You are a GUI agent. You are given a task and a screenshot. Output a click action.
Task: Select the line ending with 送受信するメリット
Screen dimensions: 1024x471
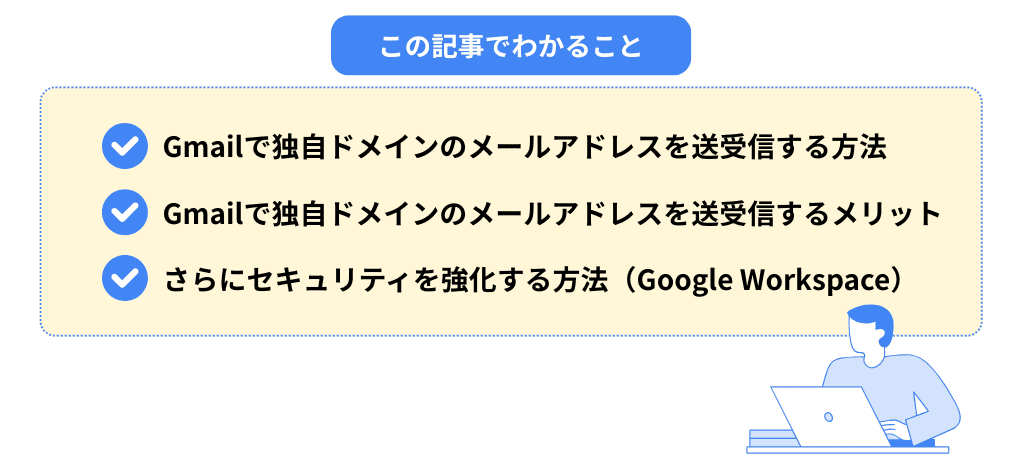[552, 213]
